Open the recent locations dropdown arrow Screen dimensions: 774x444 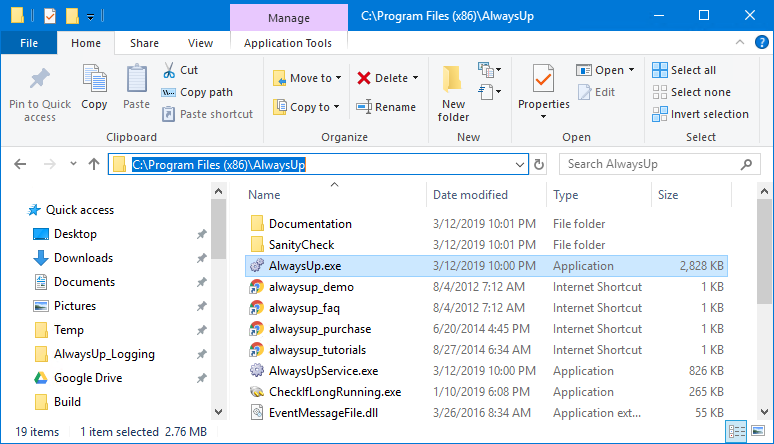pos(73,163)
